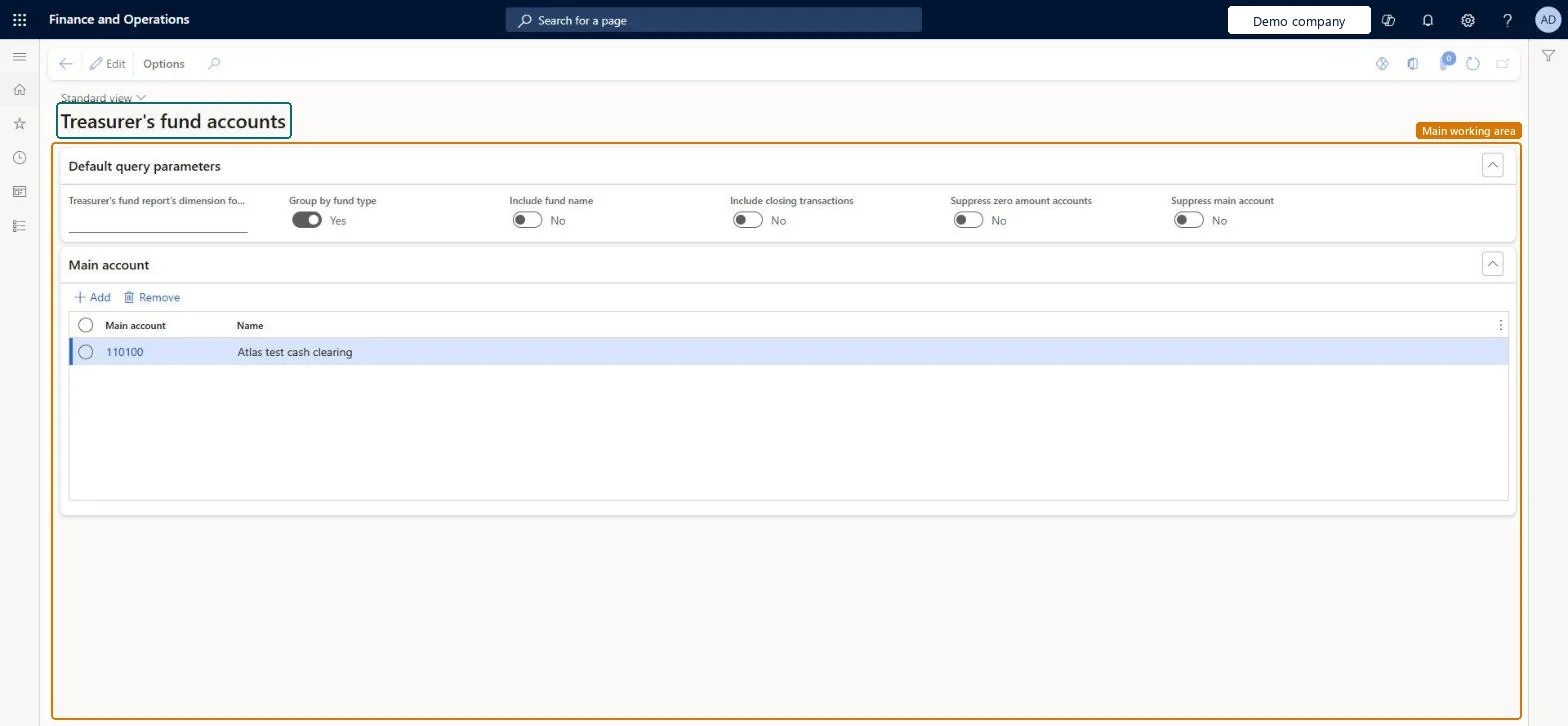Open page in new window icon
This screenshot has height=726, width=1568.
tap(1502, 64)
